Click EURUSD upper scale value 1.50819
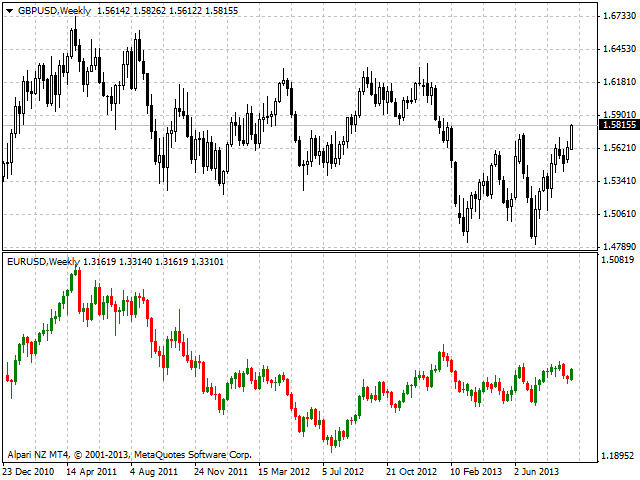 618,260
